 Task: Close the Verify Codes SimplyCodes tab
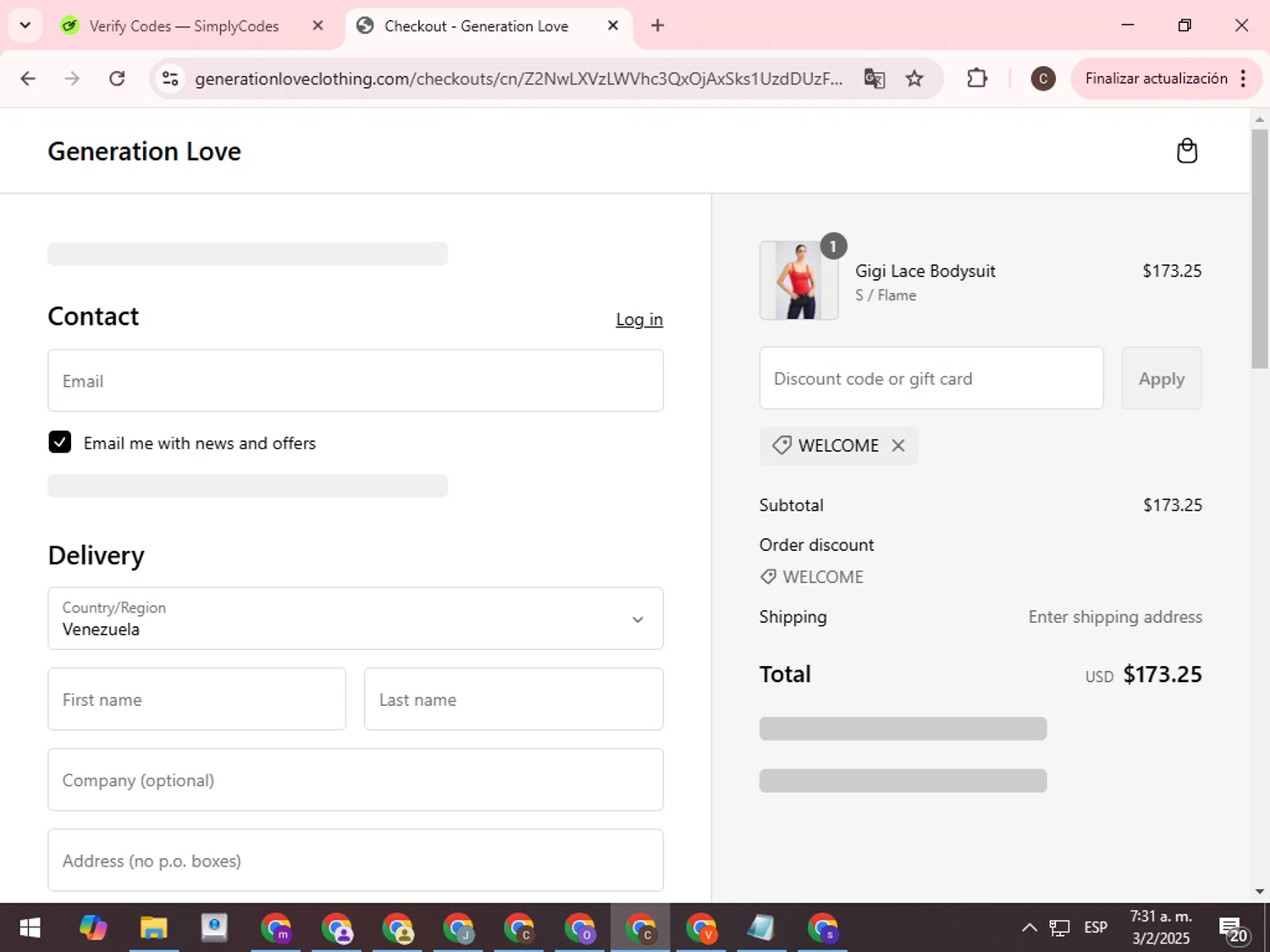coord(317,25)
